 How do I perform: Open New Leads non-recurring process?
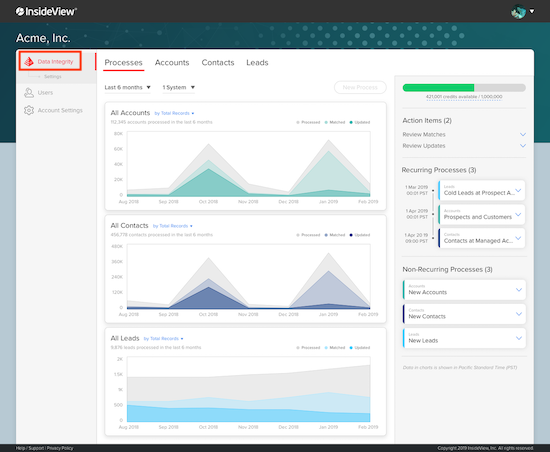point(464,338)
